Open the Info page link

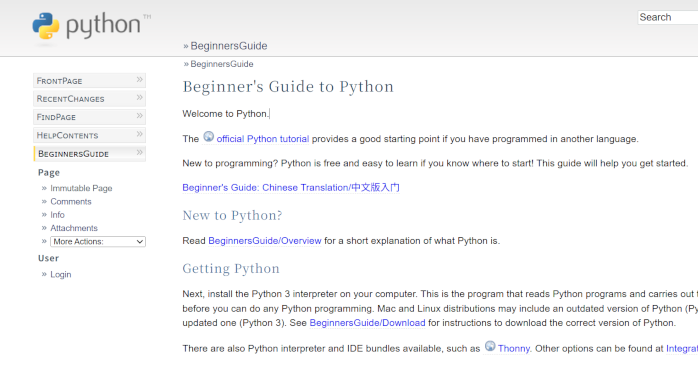(x=57, y=215)
